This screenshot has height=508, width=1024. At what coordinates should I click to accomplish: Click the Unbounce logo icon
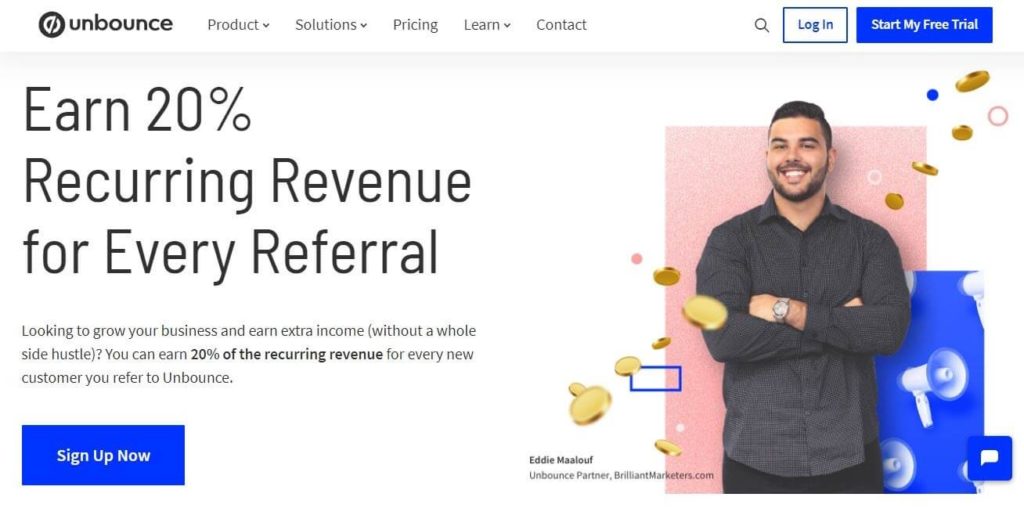(52, 25)
